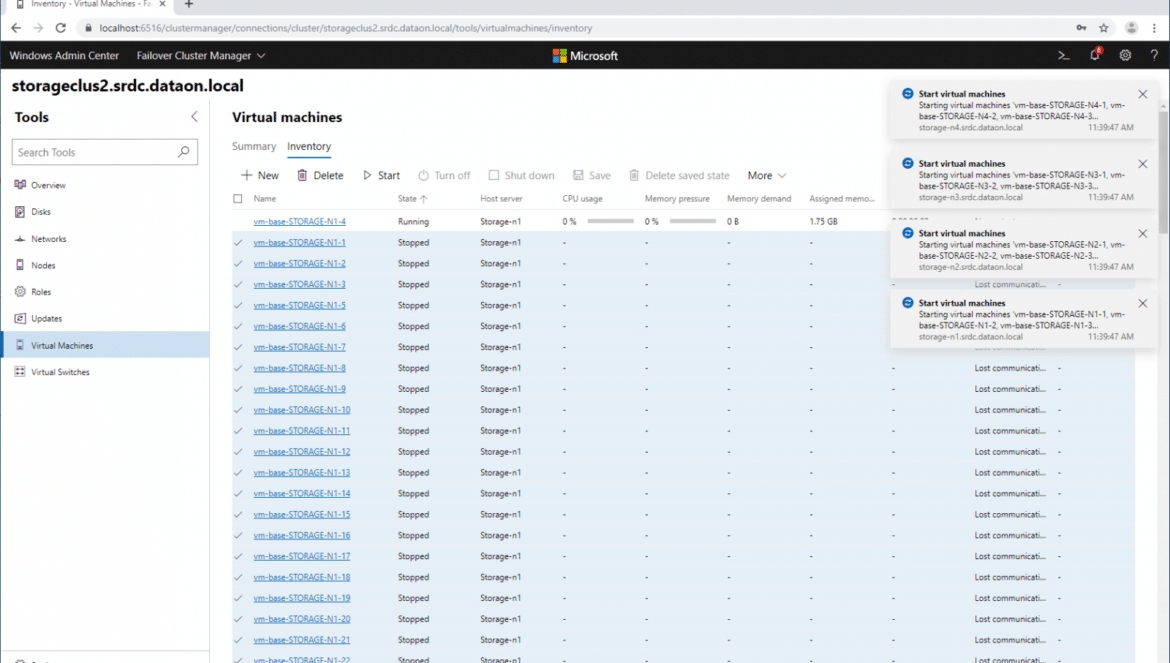Click the Delete saved state button
The width and height of the screenshot is (1170, 663).
tap(679, 175)
